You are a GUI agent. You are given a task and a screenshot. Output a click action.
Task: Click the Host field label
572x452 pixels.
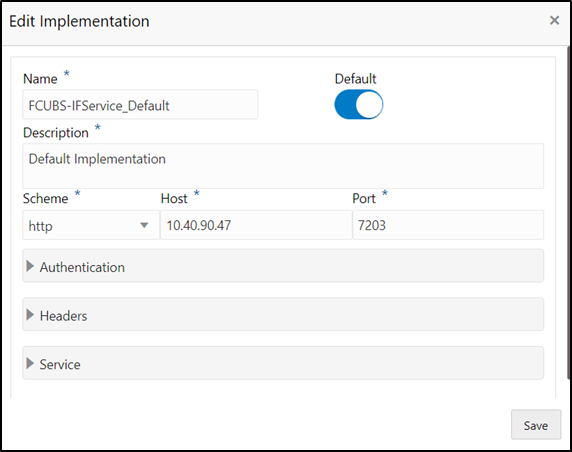tap(174, 198)
